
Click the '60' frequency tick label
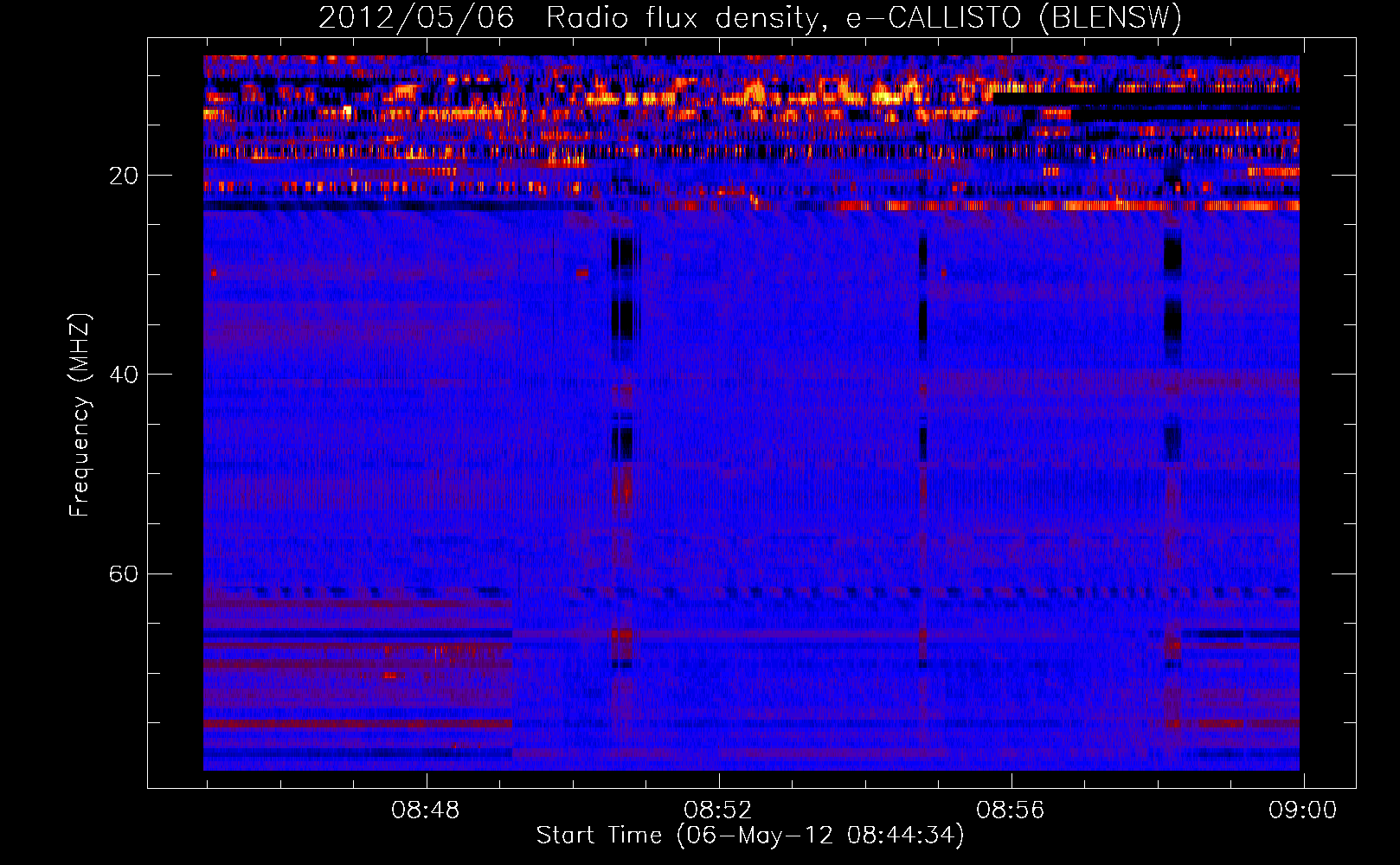point(124,574)
